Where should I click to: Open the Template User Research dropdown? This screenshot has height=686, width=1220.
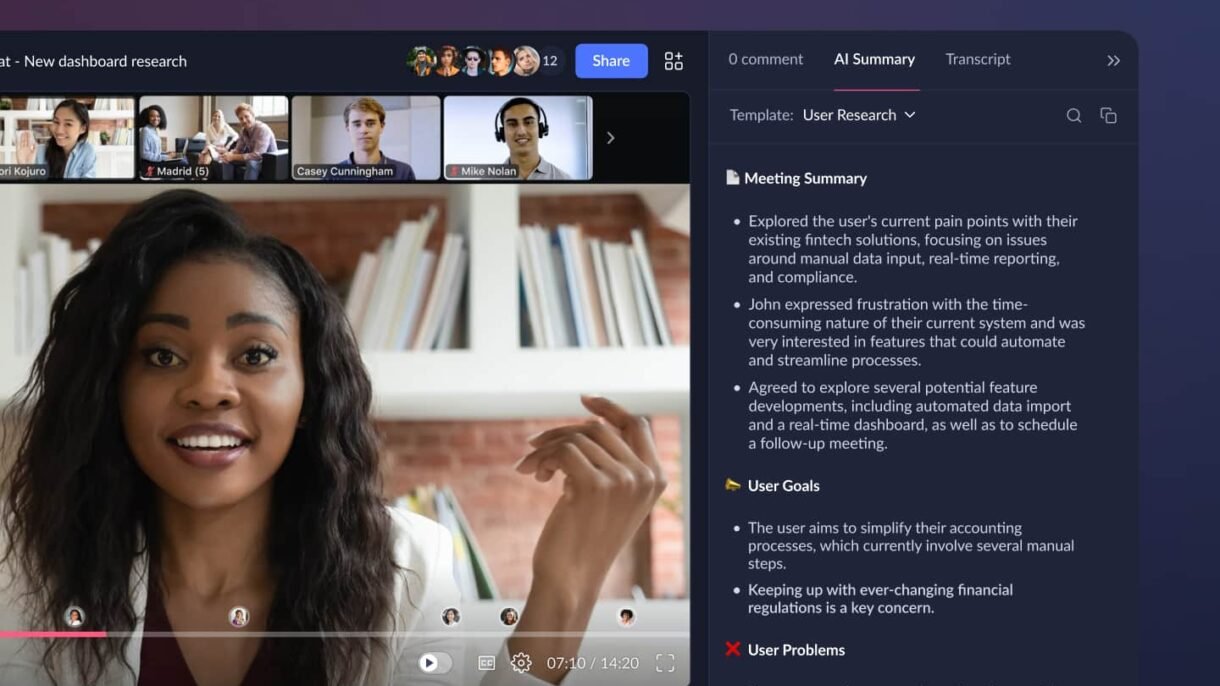(x=859, y=115)
